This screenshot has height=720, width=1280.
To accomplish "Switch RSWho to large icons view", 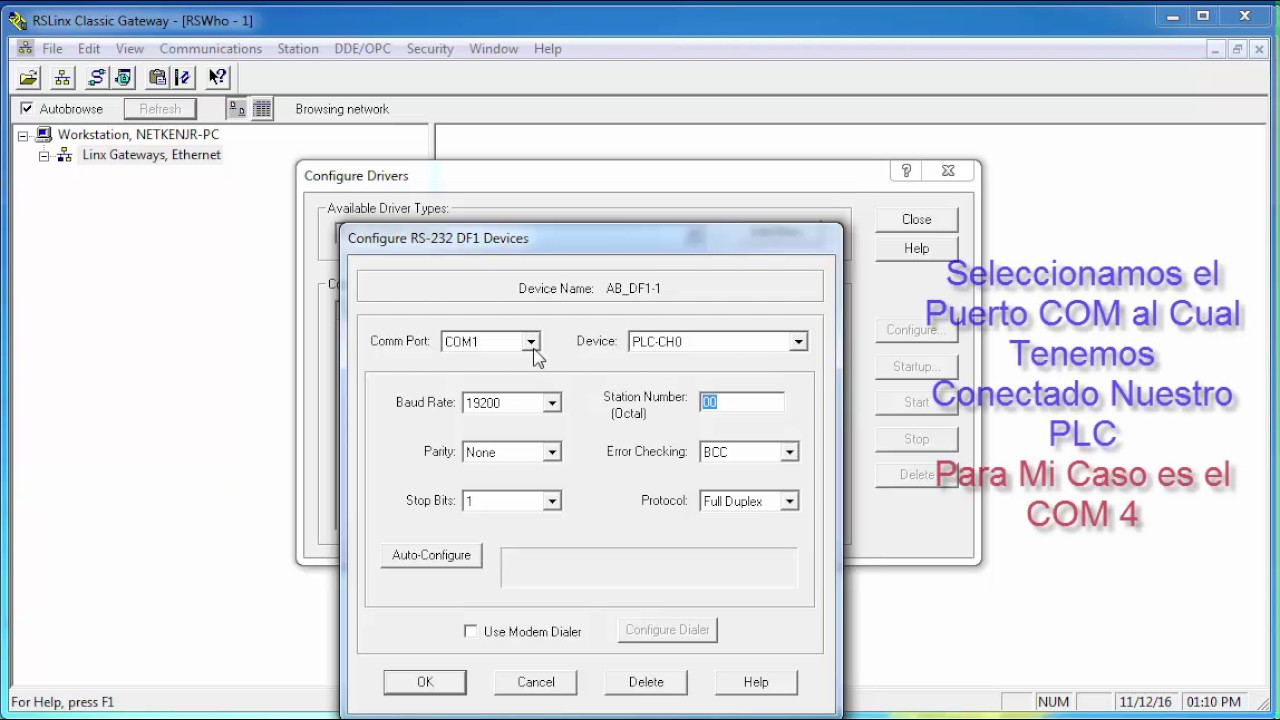I will 237,108.
